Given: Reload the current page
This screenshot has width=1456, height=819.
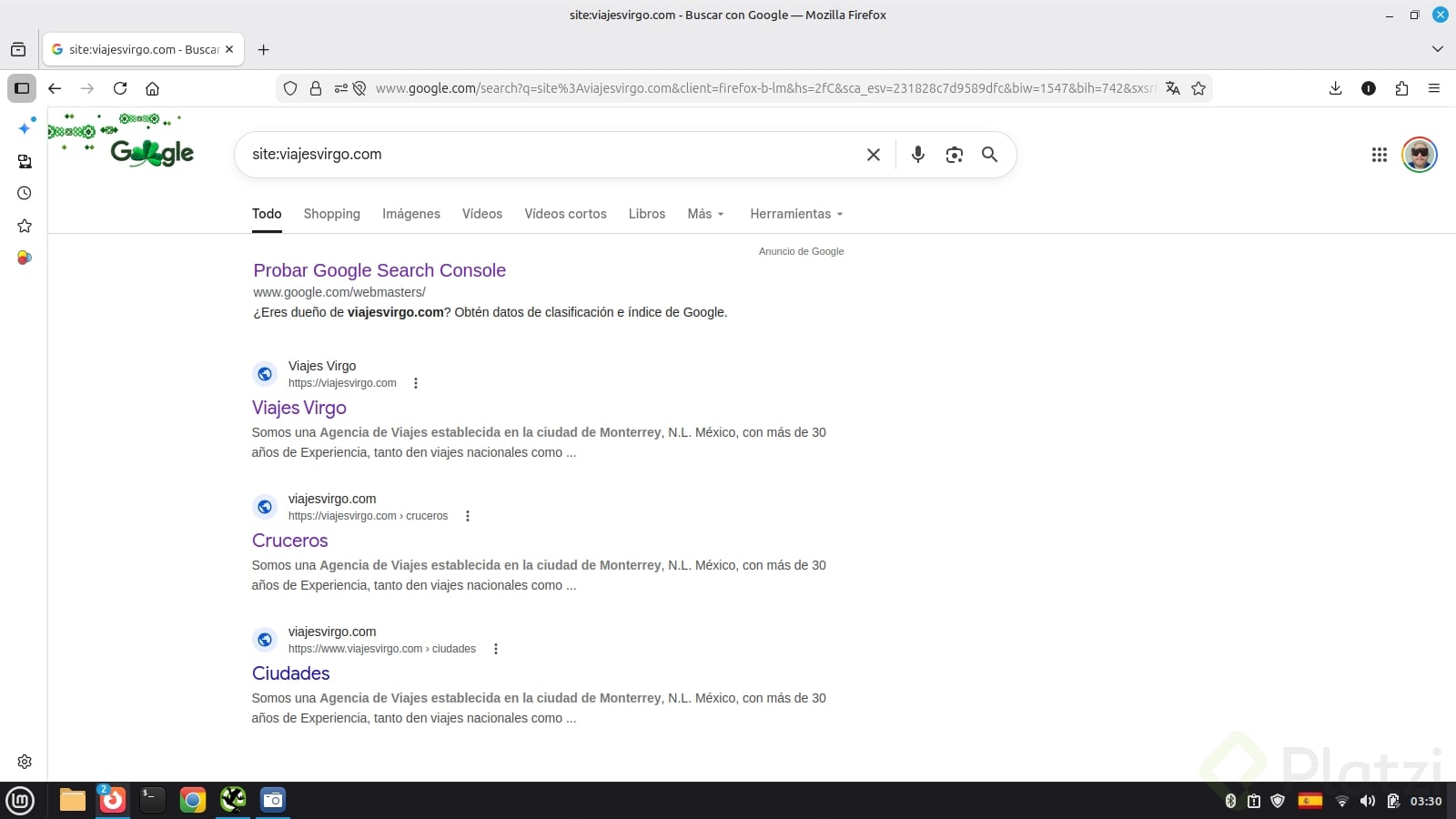Looking at the screenshot, I should tap(120, 88).
